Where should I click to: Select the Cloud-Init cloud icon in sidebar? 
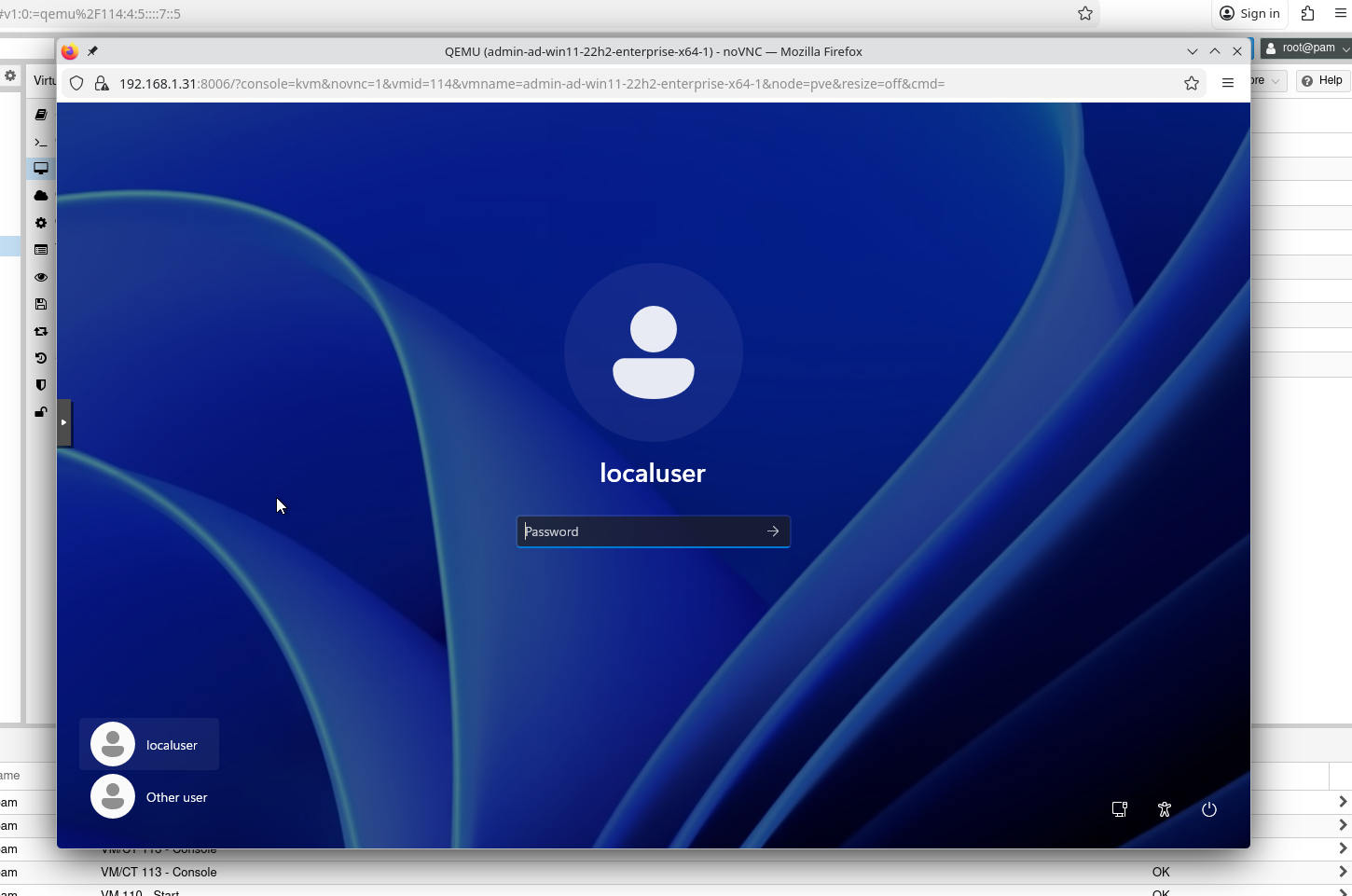pyautogui.click(x=41, y=196)
